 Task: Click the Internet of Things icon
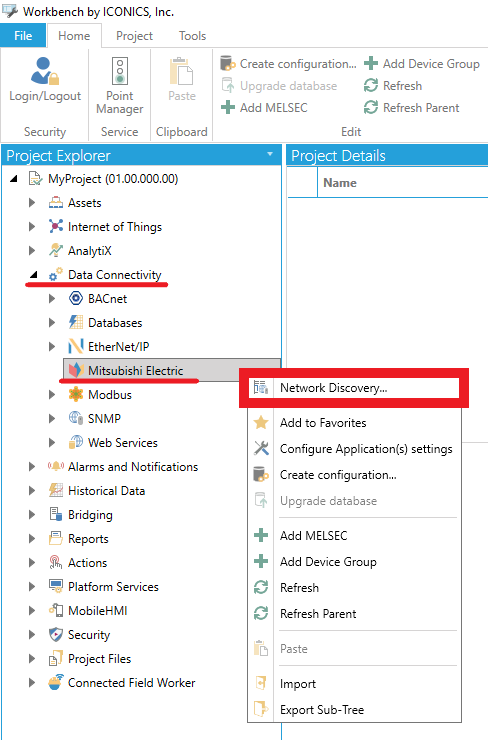[x=56, y=227]
